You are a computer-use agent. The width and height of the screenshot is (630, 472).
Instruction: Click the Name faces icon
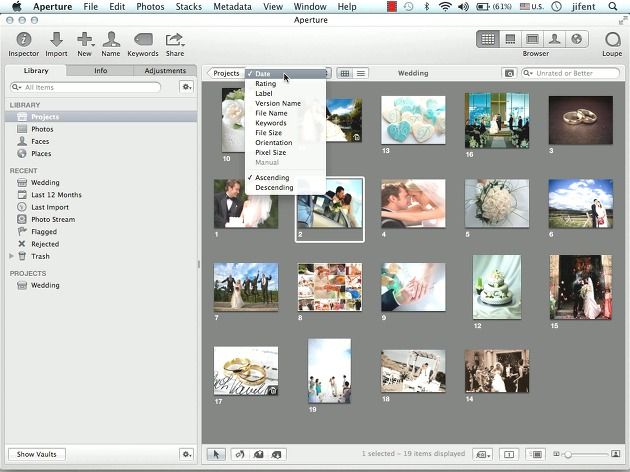(x=111, y=39)
